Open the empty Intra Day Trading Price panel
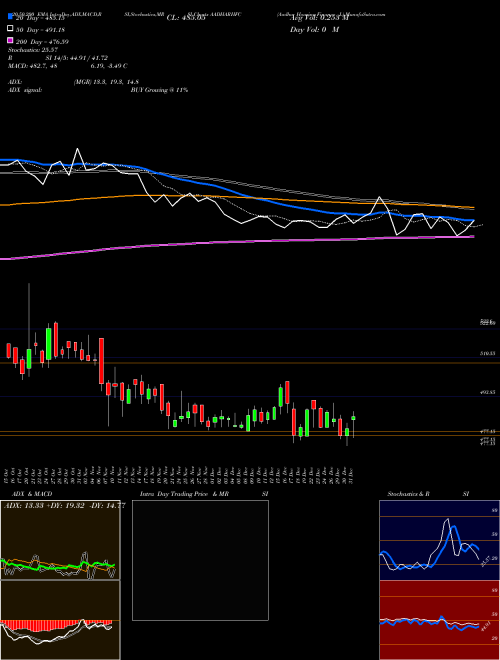The width and height of the screenshot is (500, 660). [200, 560]
